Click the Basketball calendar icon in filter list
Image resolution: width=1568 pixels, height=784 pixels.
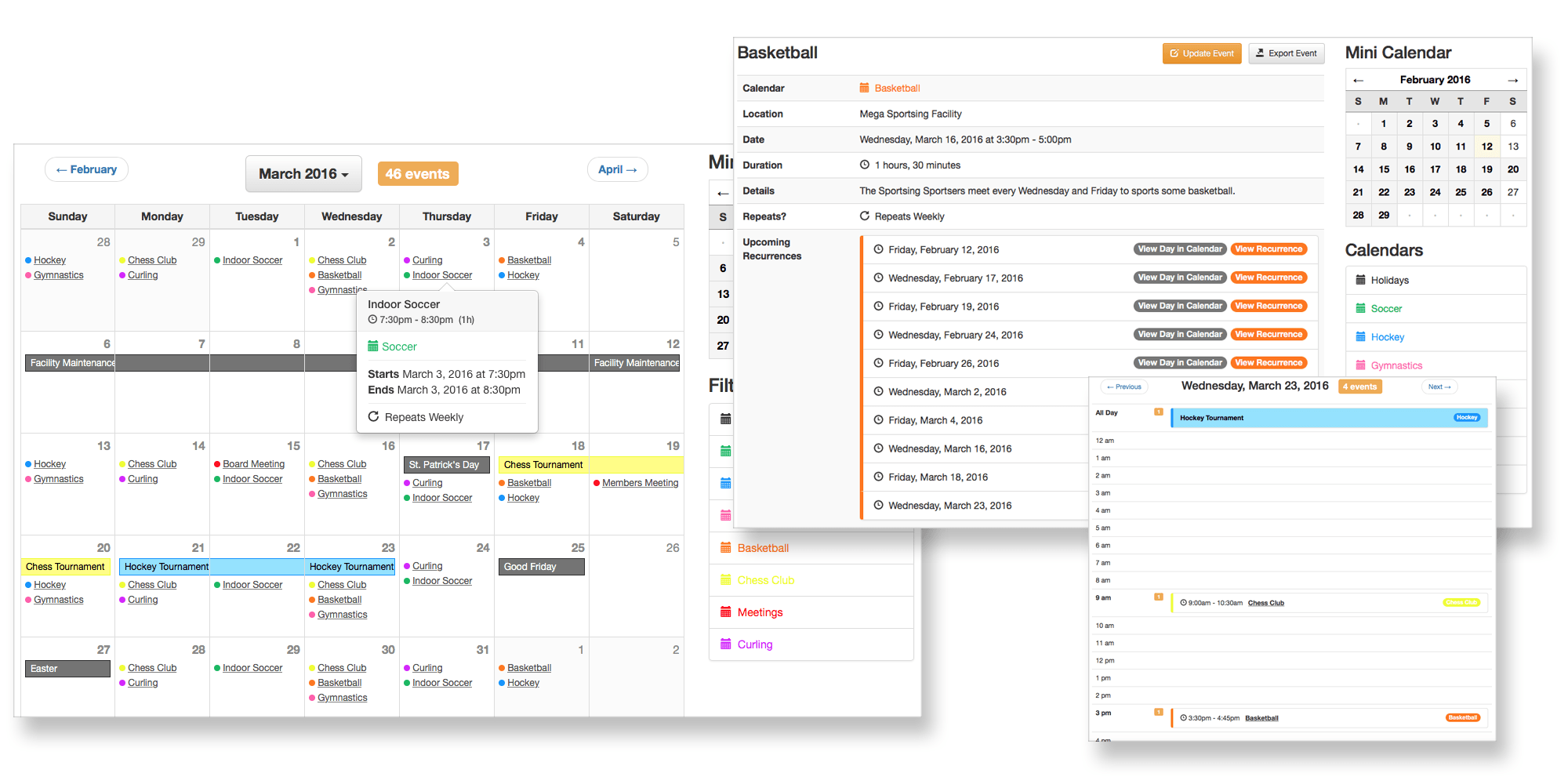point(725,548)
